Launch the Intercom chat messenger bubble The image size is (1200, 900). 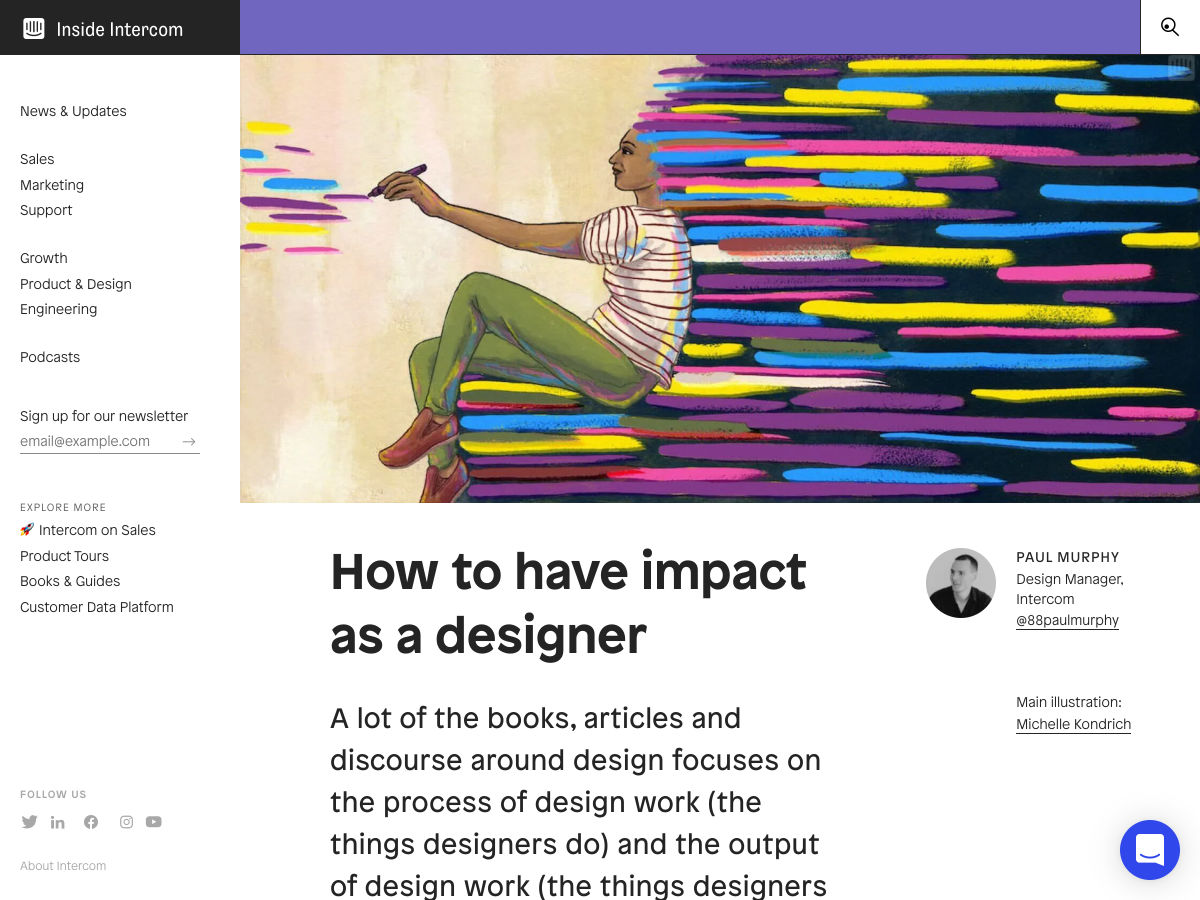point(1150,850)
